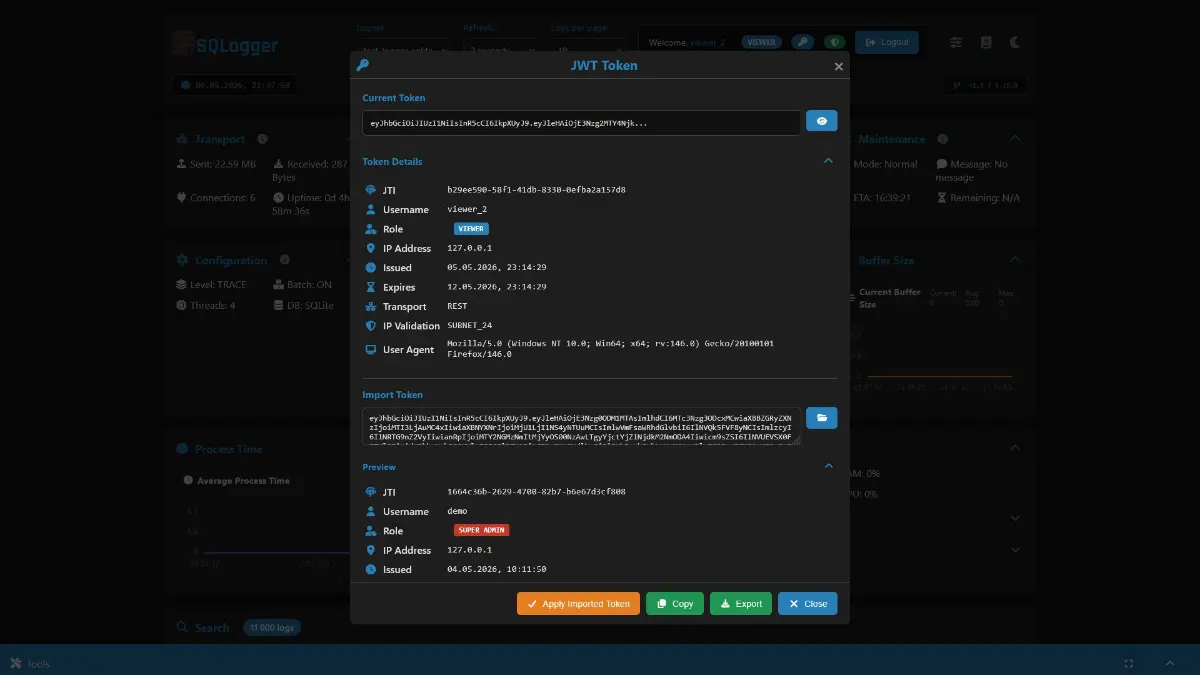This screenshot has height=675, width=1200.
Task: Click the Username icon in Preview section
Action: pyautogui.click(x=371, y=511)
